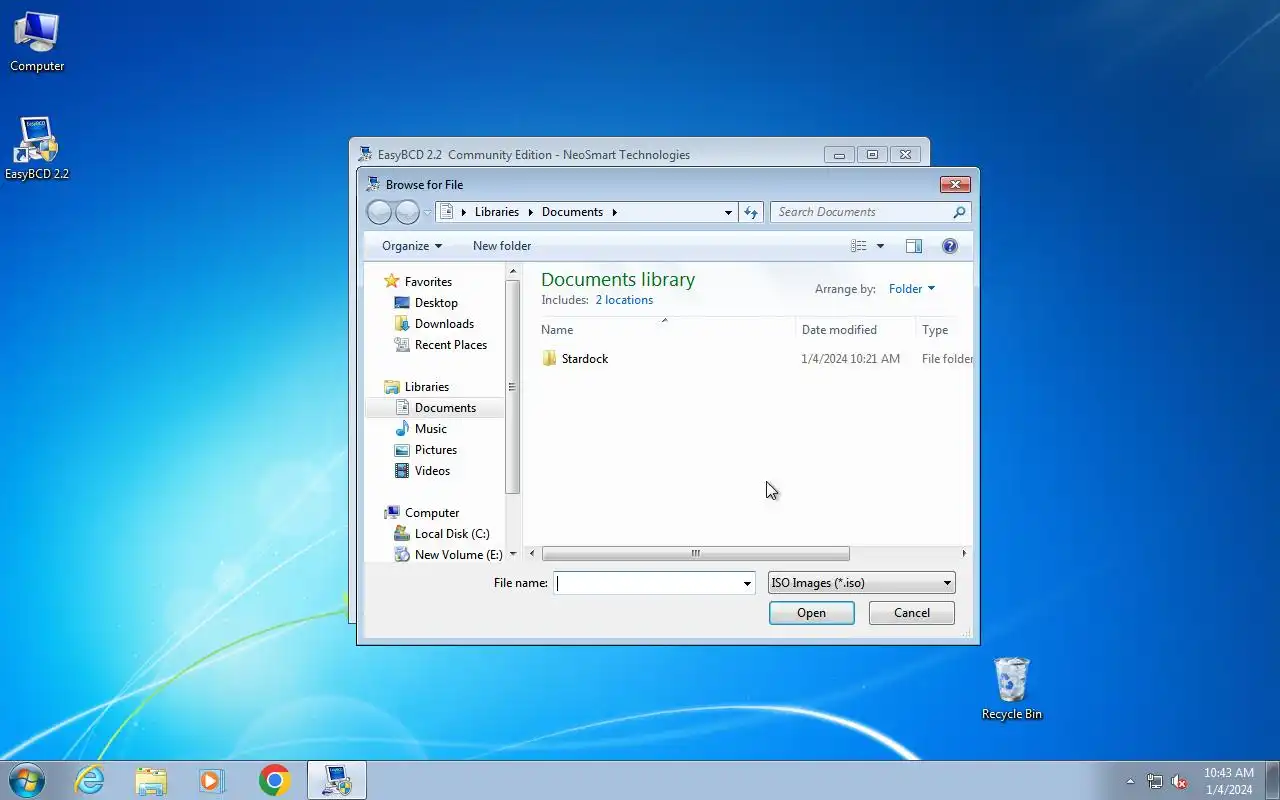Click the right arrow of the horizontal scrollbar
The height and width of the screenshot is (800, 1280).
click(964, 553)
